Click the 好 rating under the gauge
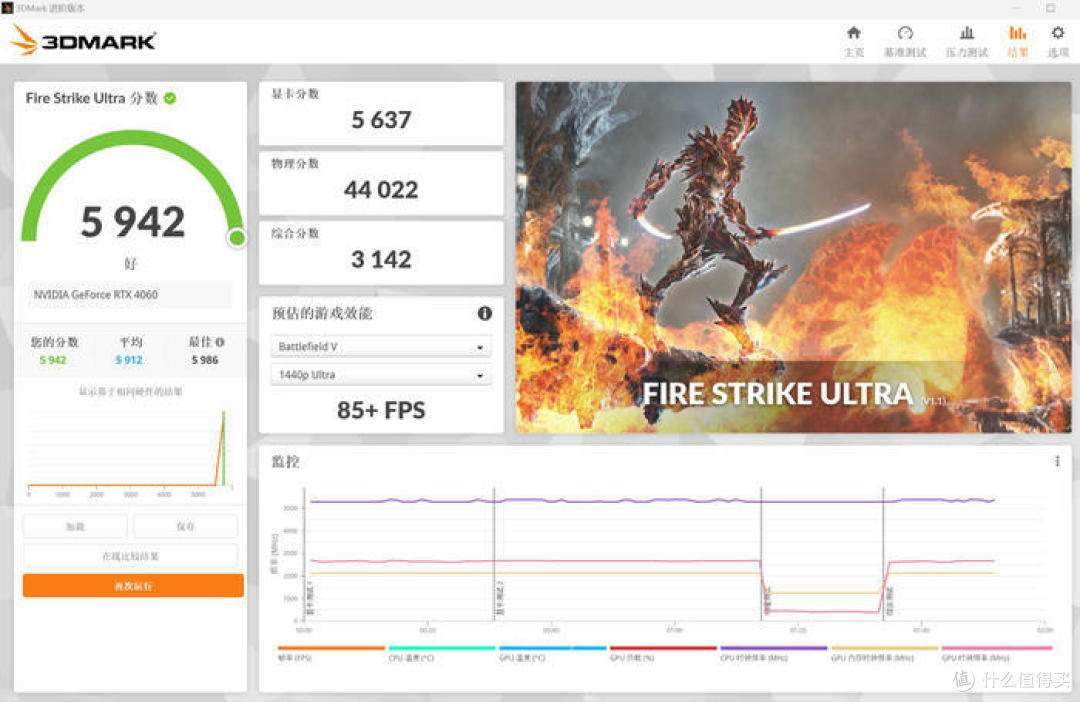Screen dimensions: 1080x702 pyautogui.click(x=130, y=263)
